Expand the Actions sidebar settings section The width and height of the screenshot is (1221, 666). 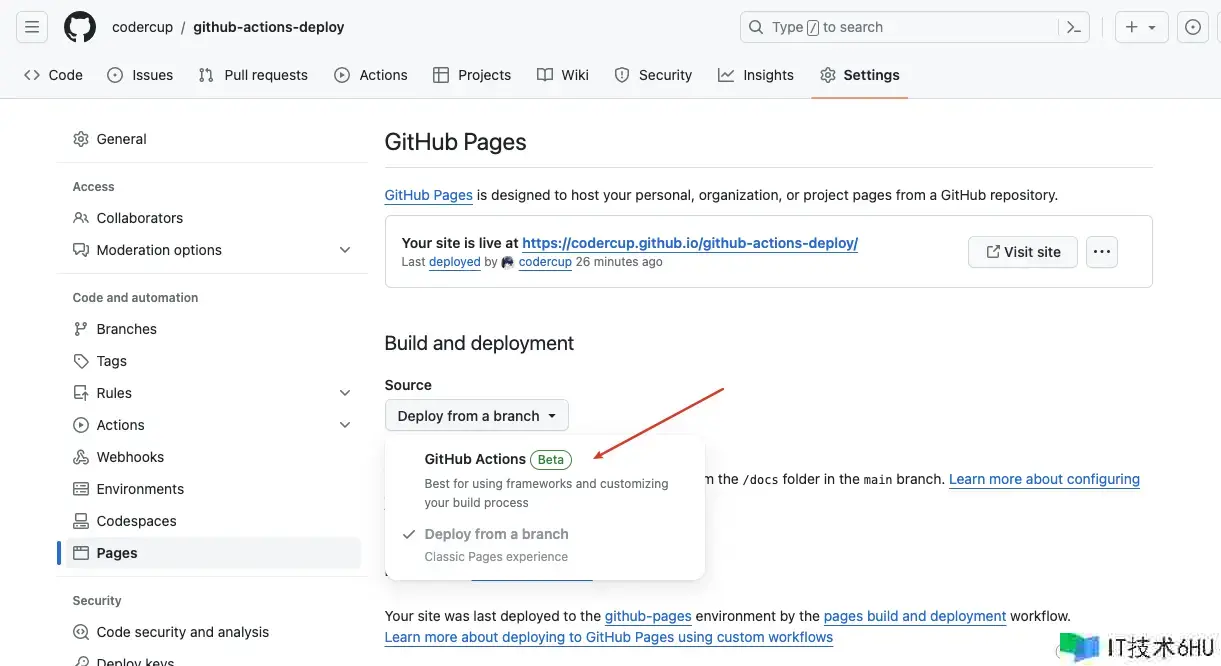coord(345,425)
